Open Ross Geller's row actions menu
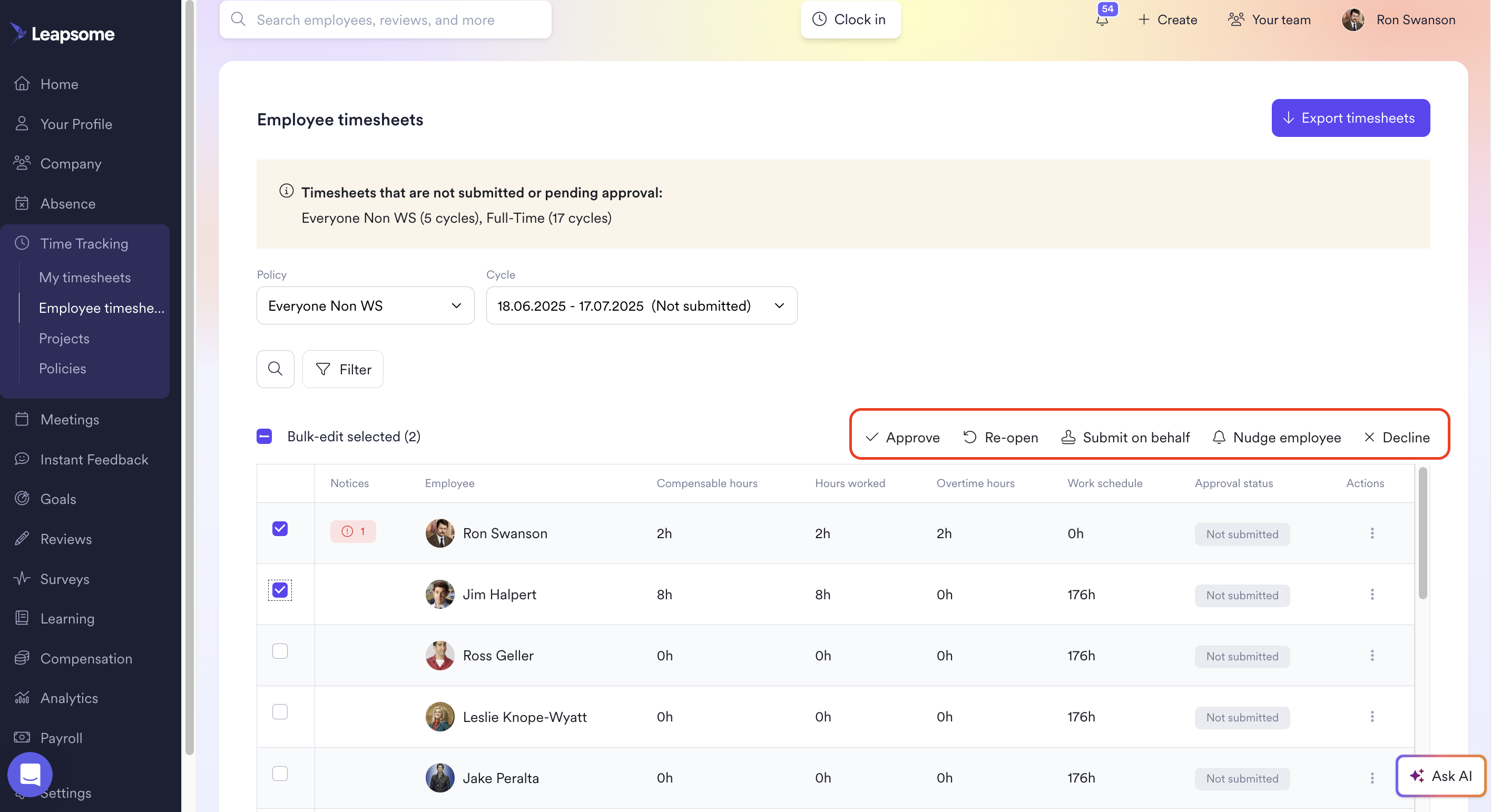Viewport: 1491px width, 812px height. coord(1372,656)
